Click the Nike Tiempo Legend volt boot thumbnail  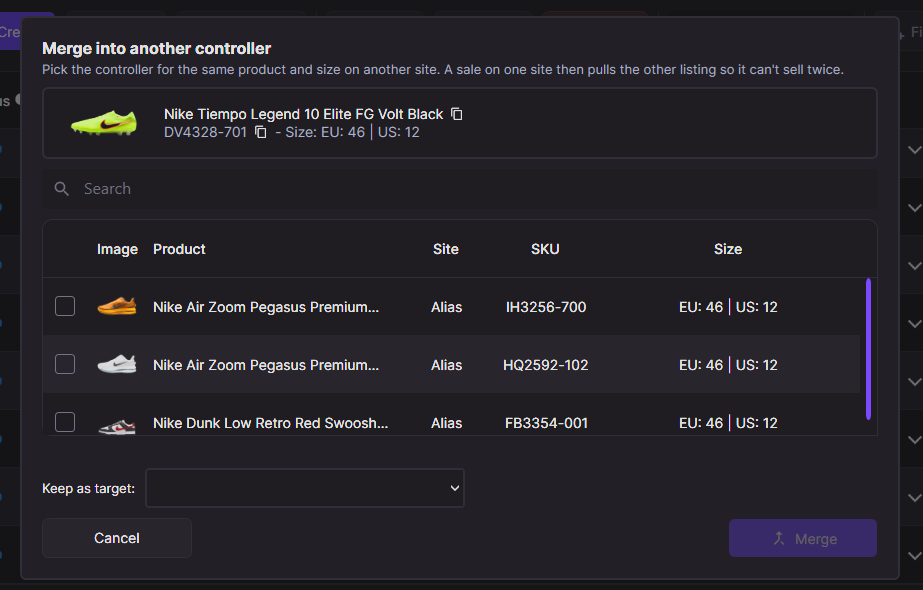pos(104,123)
